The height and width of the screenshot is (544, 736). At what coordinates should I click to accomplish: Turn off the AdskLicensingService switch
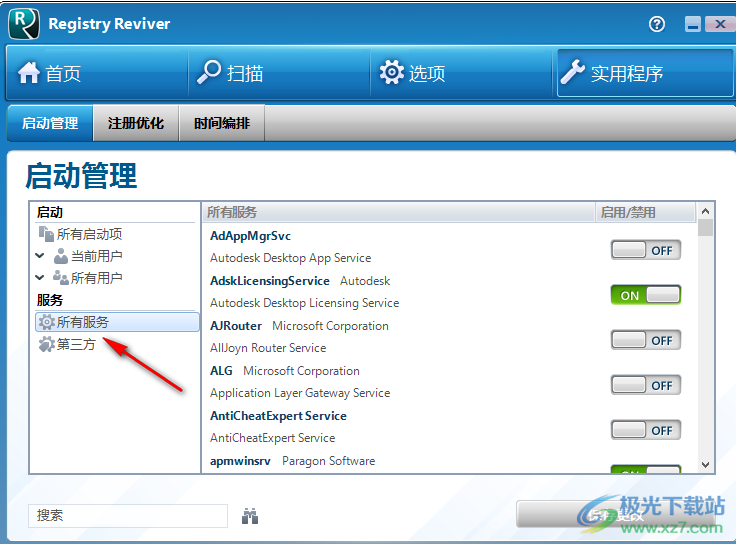pyautogui.click(x=645, y=295)
